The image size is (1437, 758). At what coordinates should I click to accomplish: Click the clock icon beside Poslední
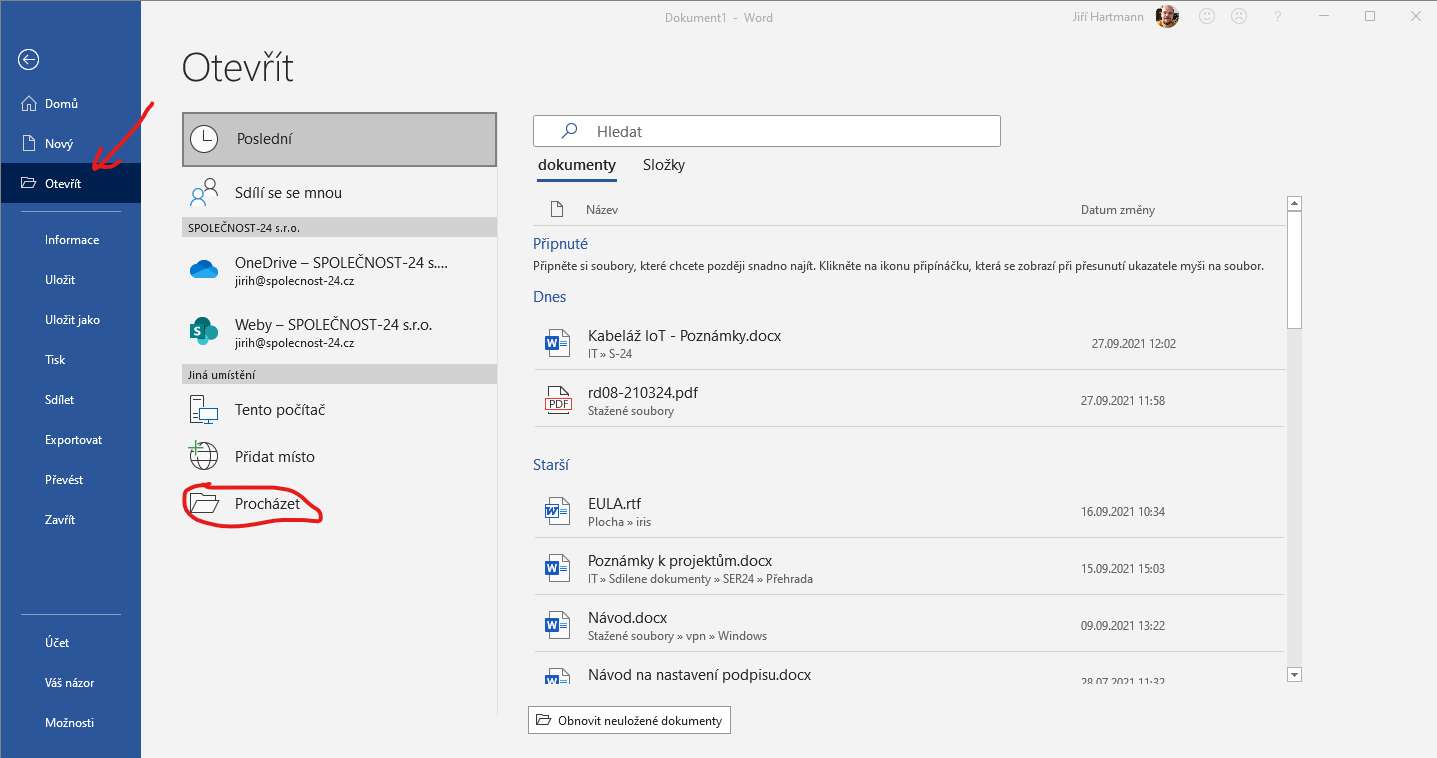[204, 139]
